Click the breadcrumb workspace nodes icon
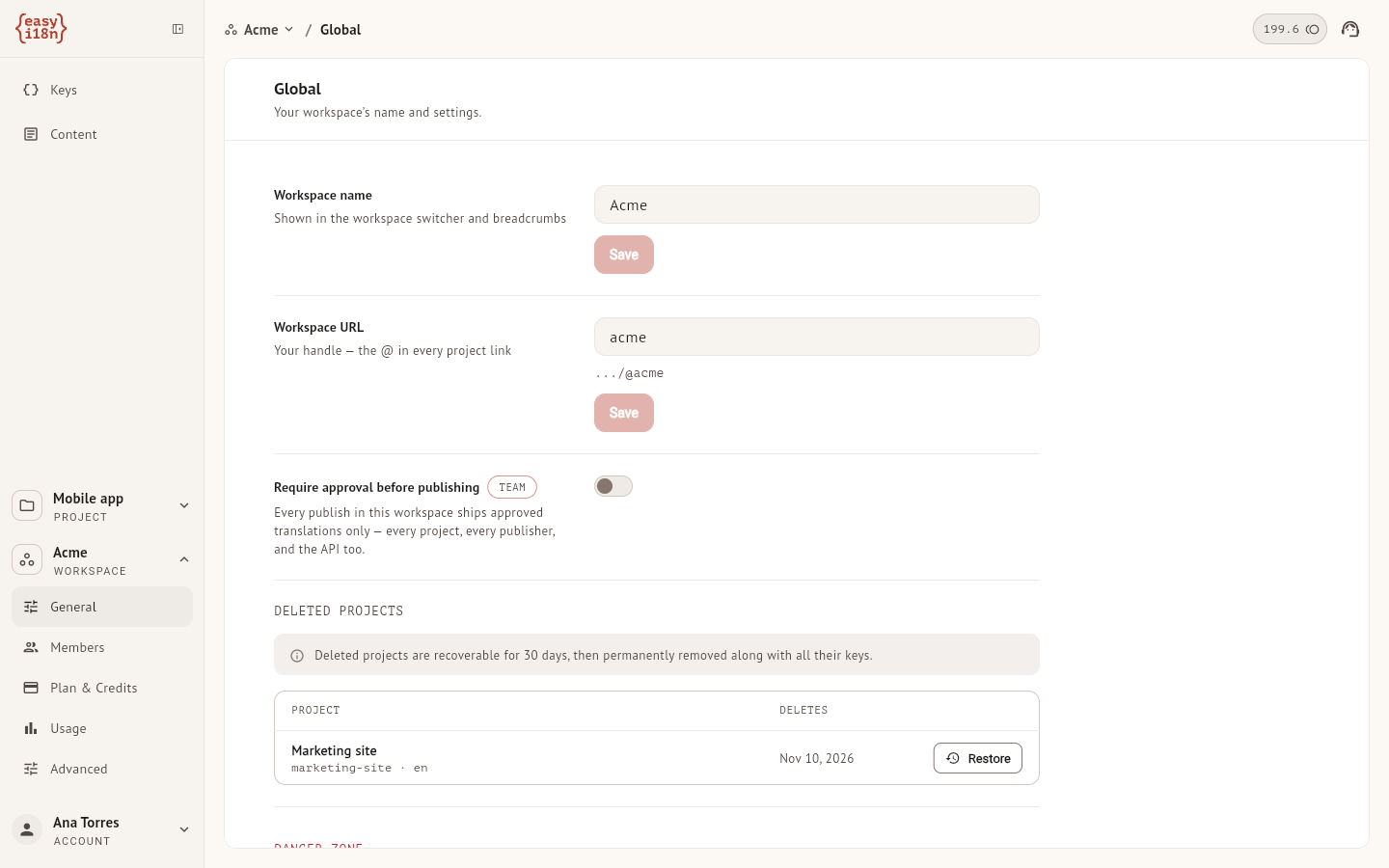The image size is (1389, 868). tap(231, 30)
